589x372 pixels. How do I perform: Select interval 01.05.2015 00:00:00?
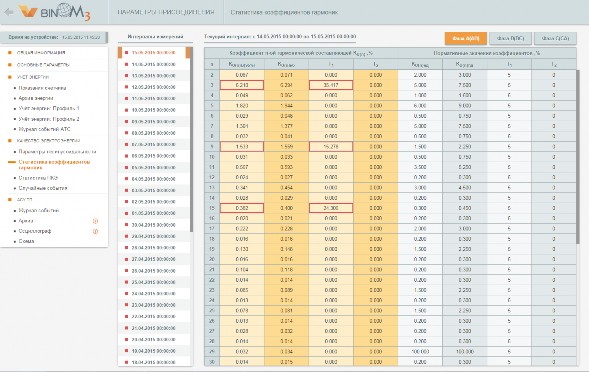[x=153, y=213]
